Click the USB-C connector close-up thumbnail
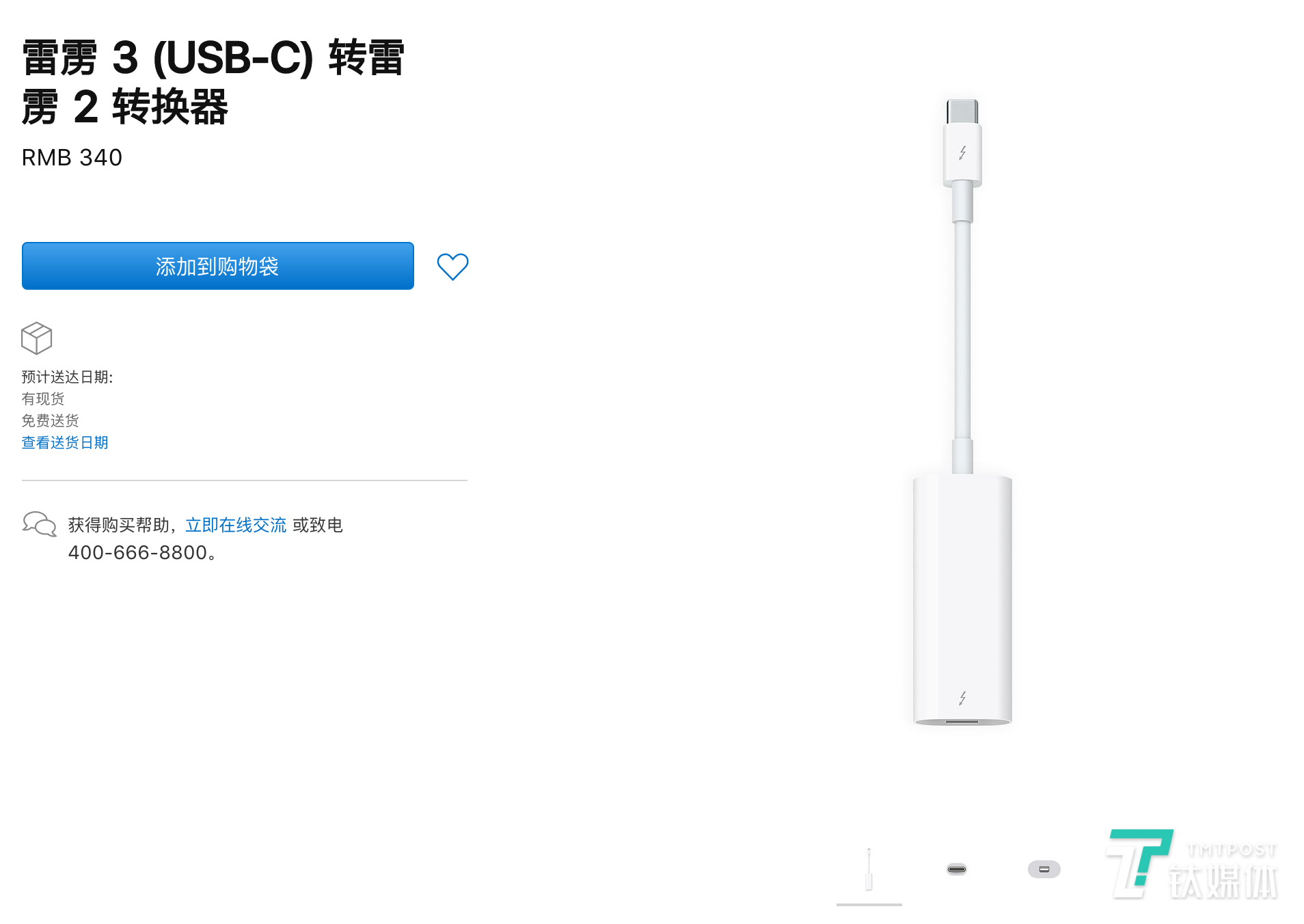The image size is (1304, 924). click(x=957, y=869)
